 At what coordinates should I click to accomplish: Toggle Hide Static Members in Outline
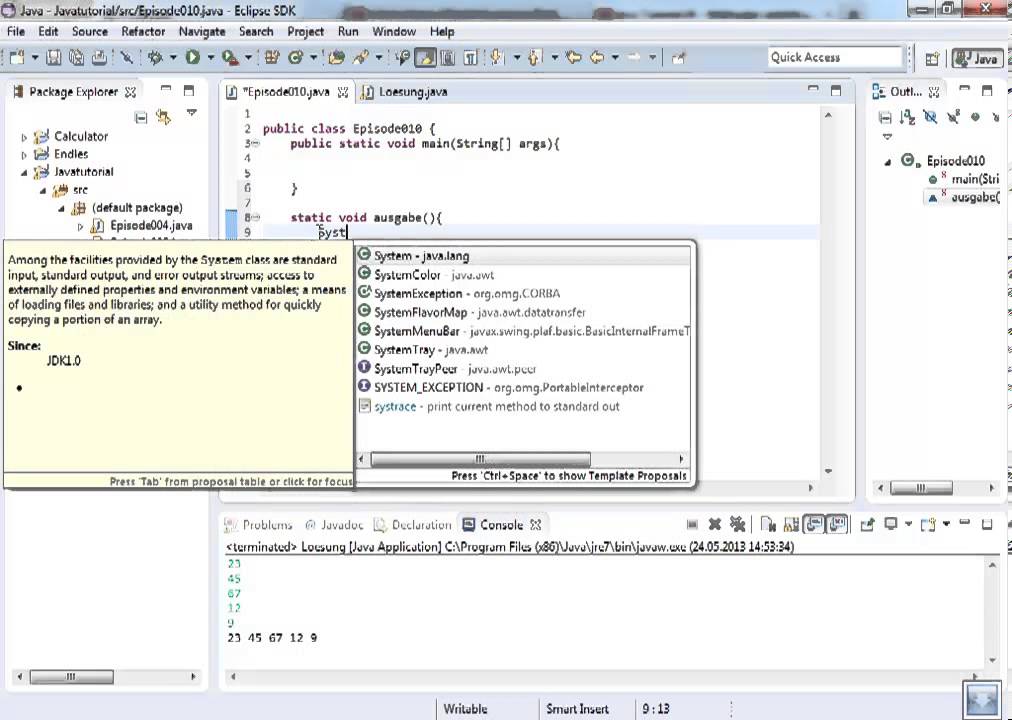pos(953,117)
